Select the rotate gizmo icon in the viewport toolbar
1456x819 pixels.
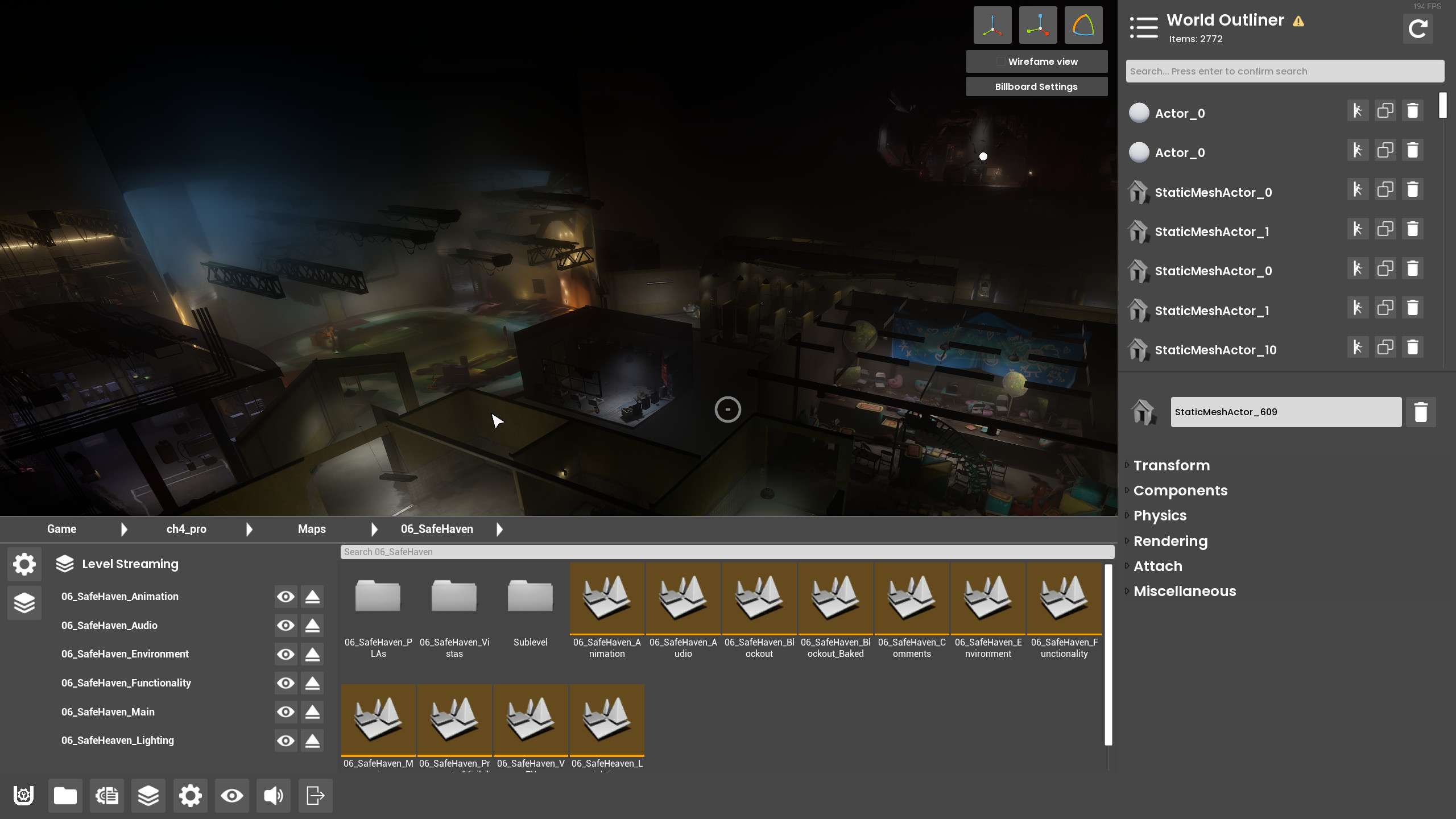[1038, 24]
